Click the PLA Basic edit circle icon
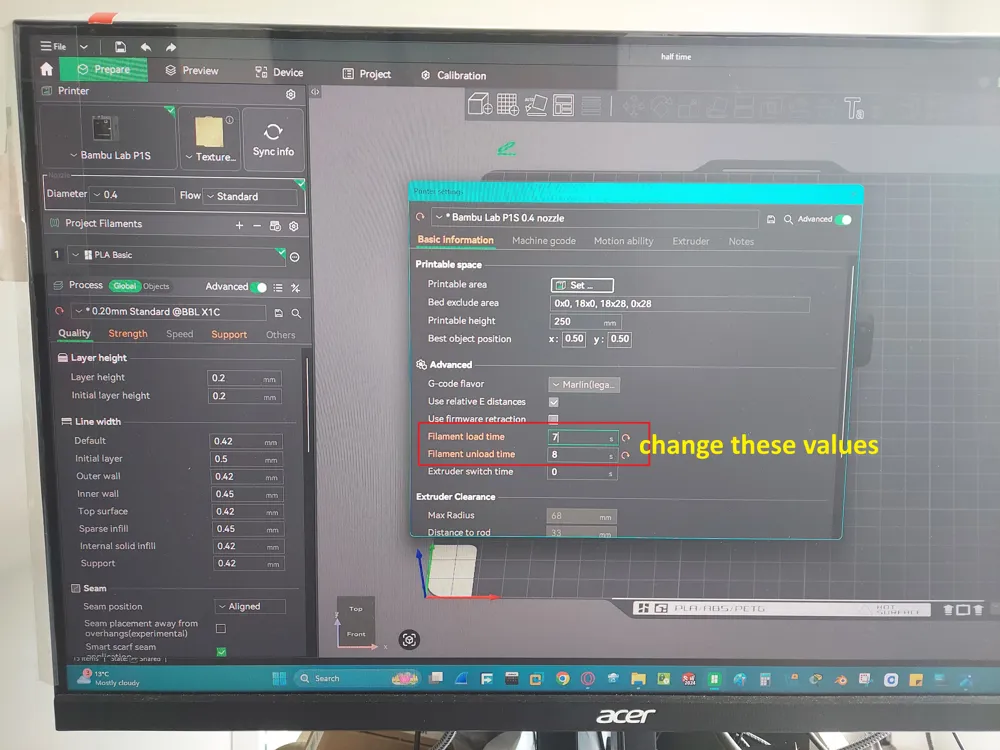Screen dimensions: 1000x750 tap(295, 257)
